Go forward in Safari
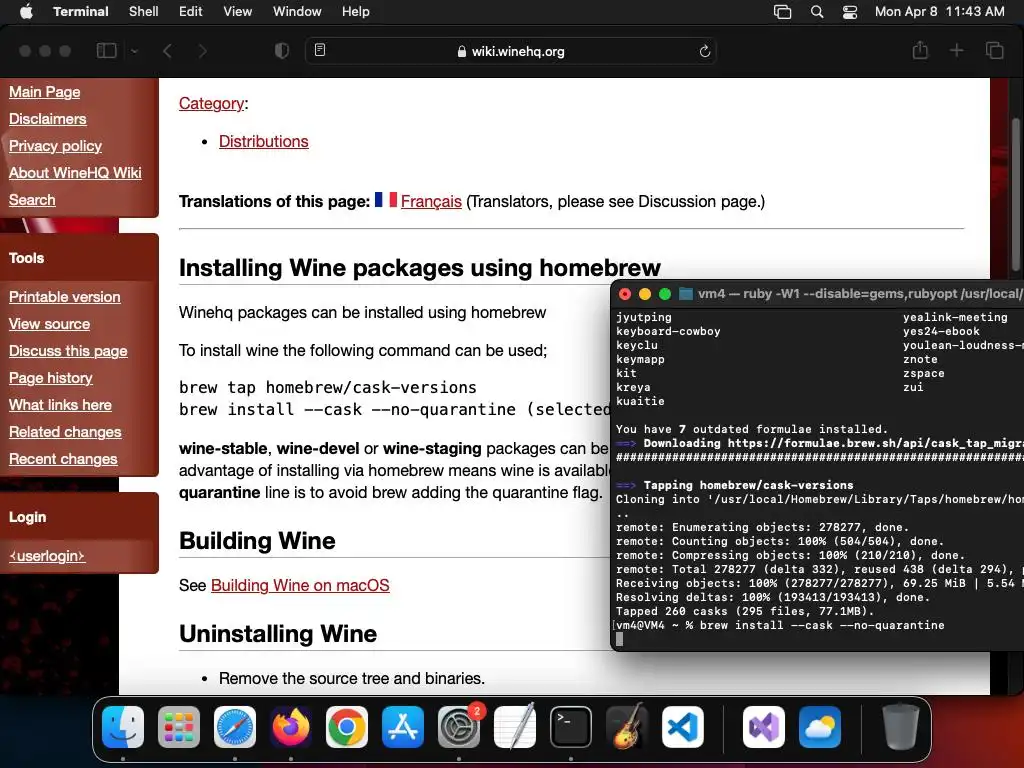The height and width of the screenshot is (768, 1024). point(202,51)
